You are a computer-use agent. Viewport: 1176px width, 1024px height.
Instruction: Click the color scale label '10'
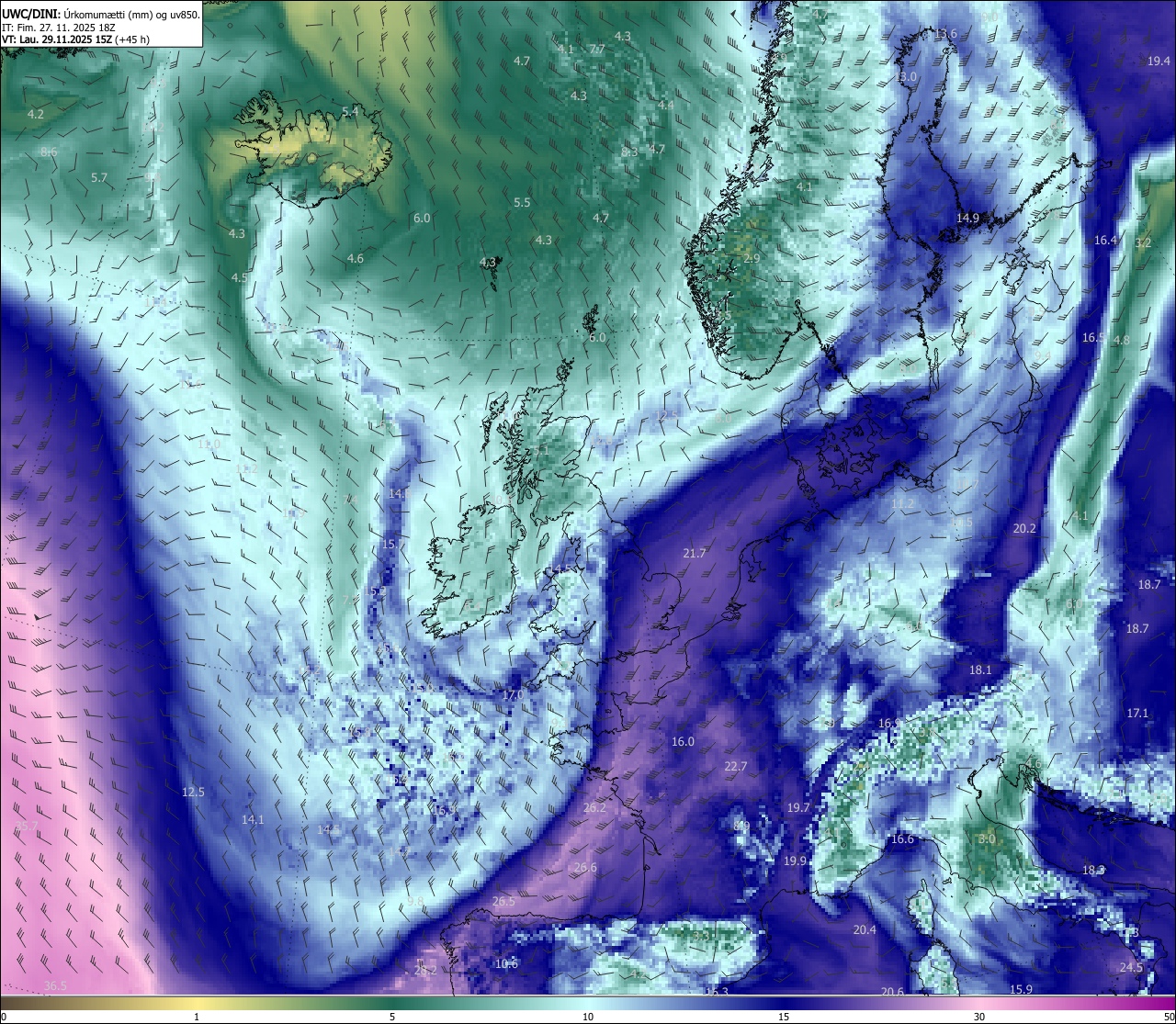588,1017
